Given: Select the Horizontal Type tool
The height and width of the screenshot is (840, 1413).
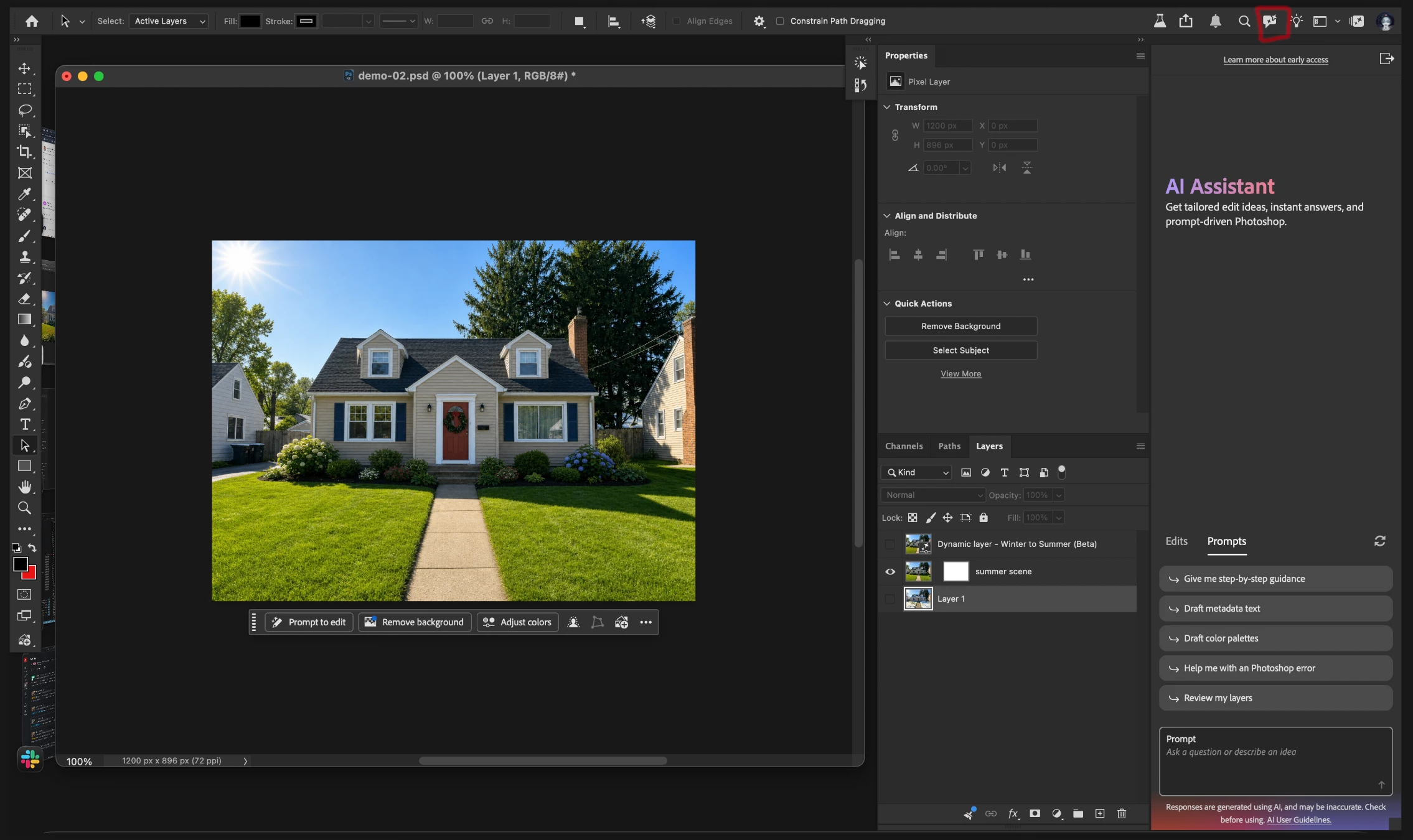Looking at the screenshot, I should click(24, 424).
